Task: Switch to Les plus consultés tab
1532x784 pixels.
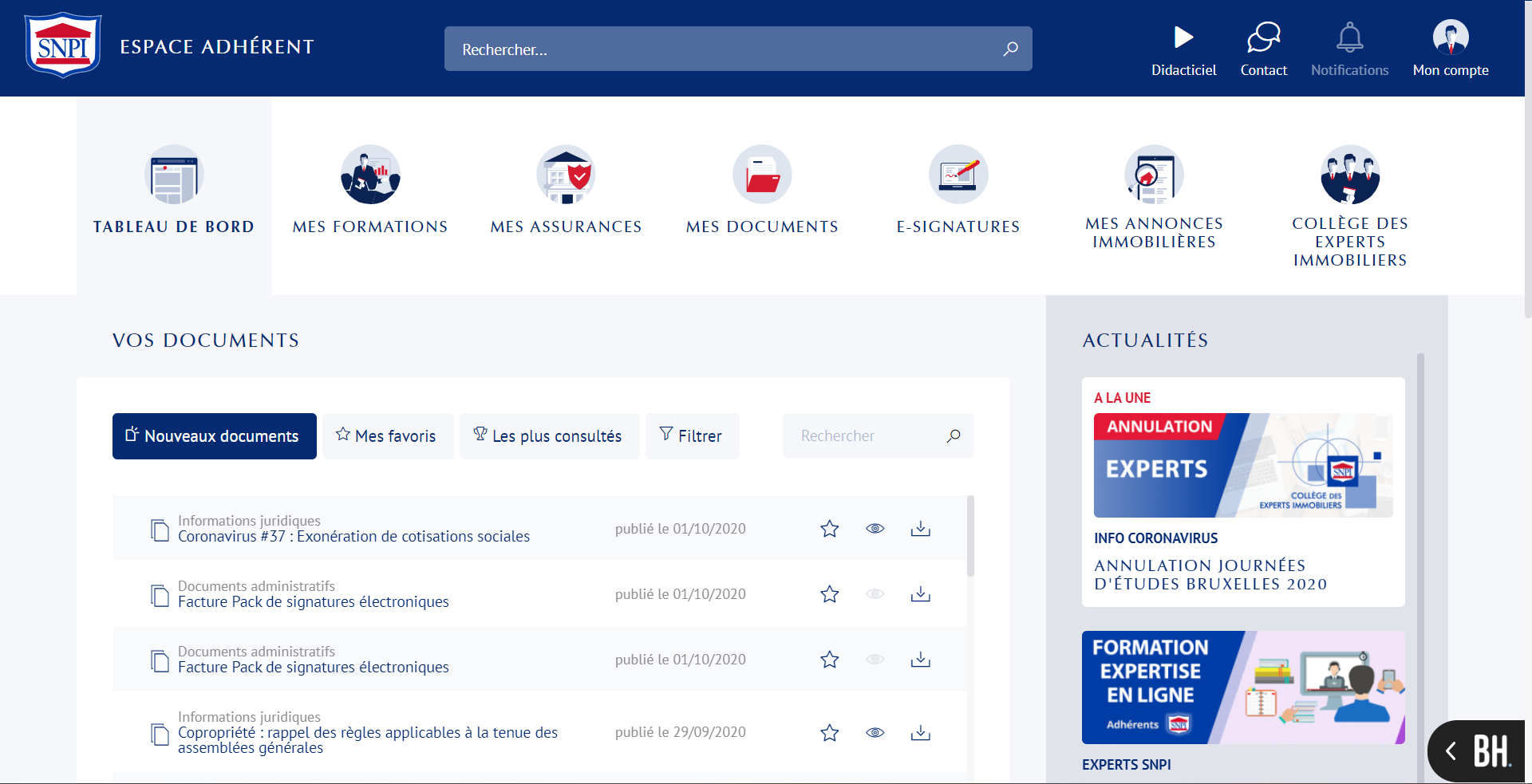Action: click(x=549, y=436)
